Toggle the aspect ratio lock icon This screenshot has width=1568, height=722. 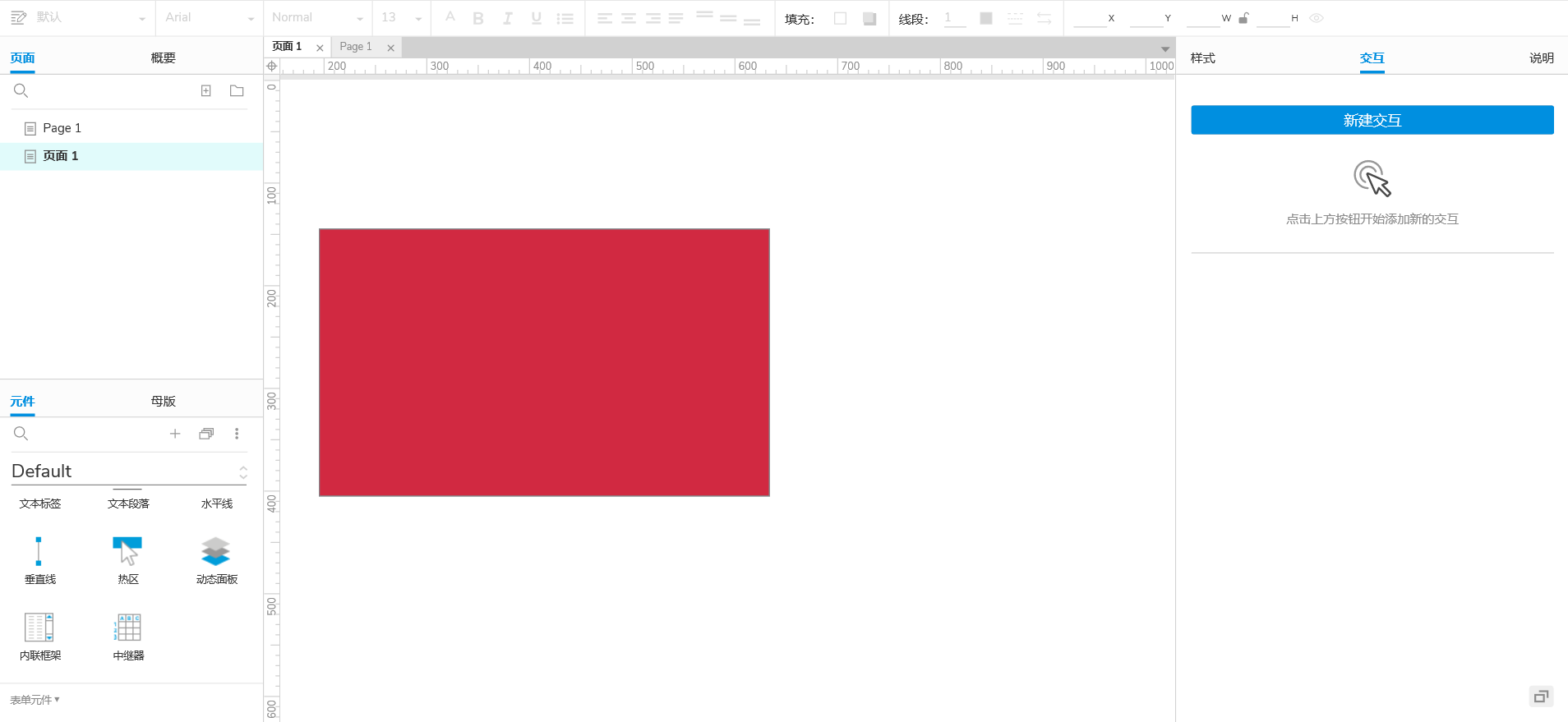[1243, 17]
